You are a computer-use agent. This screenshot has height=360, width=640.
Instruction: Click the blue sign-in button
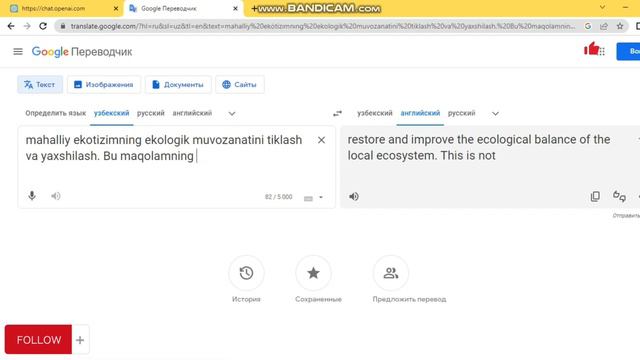click(629, 51)
